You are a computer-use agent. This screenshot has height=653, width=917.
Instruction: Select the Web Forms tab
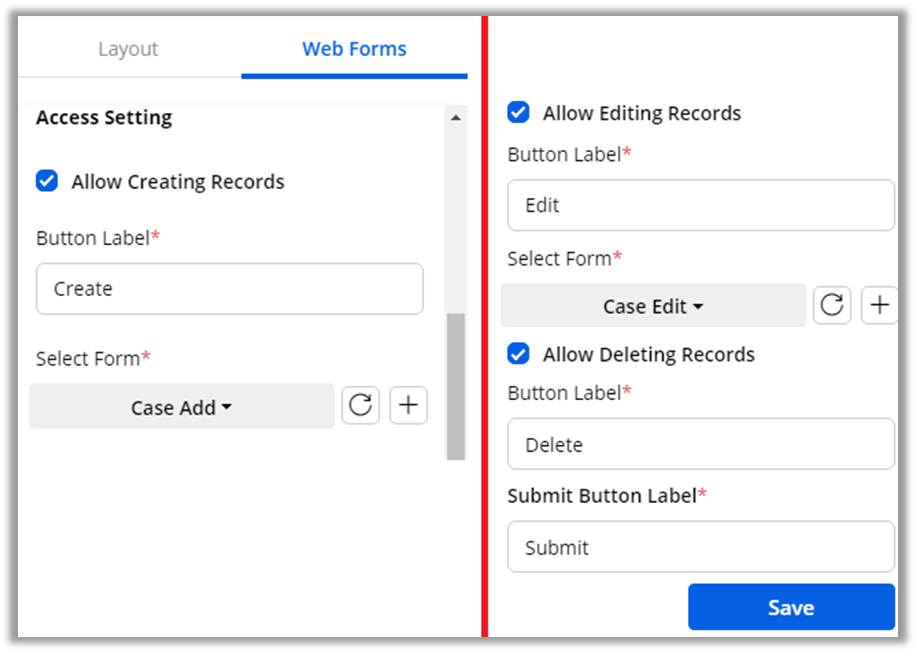(x=354, y=49)
